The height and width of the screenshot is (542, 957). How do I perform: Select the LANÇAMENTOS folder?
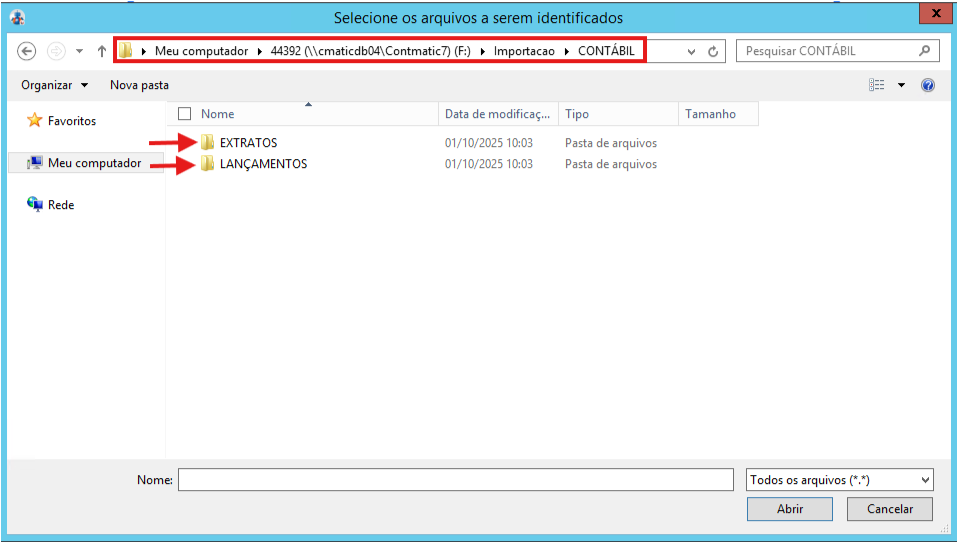(x=263, y=164)
